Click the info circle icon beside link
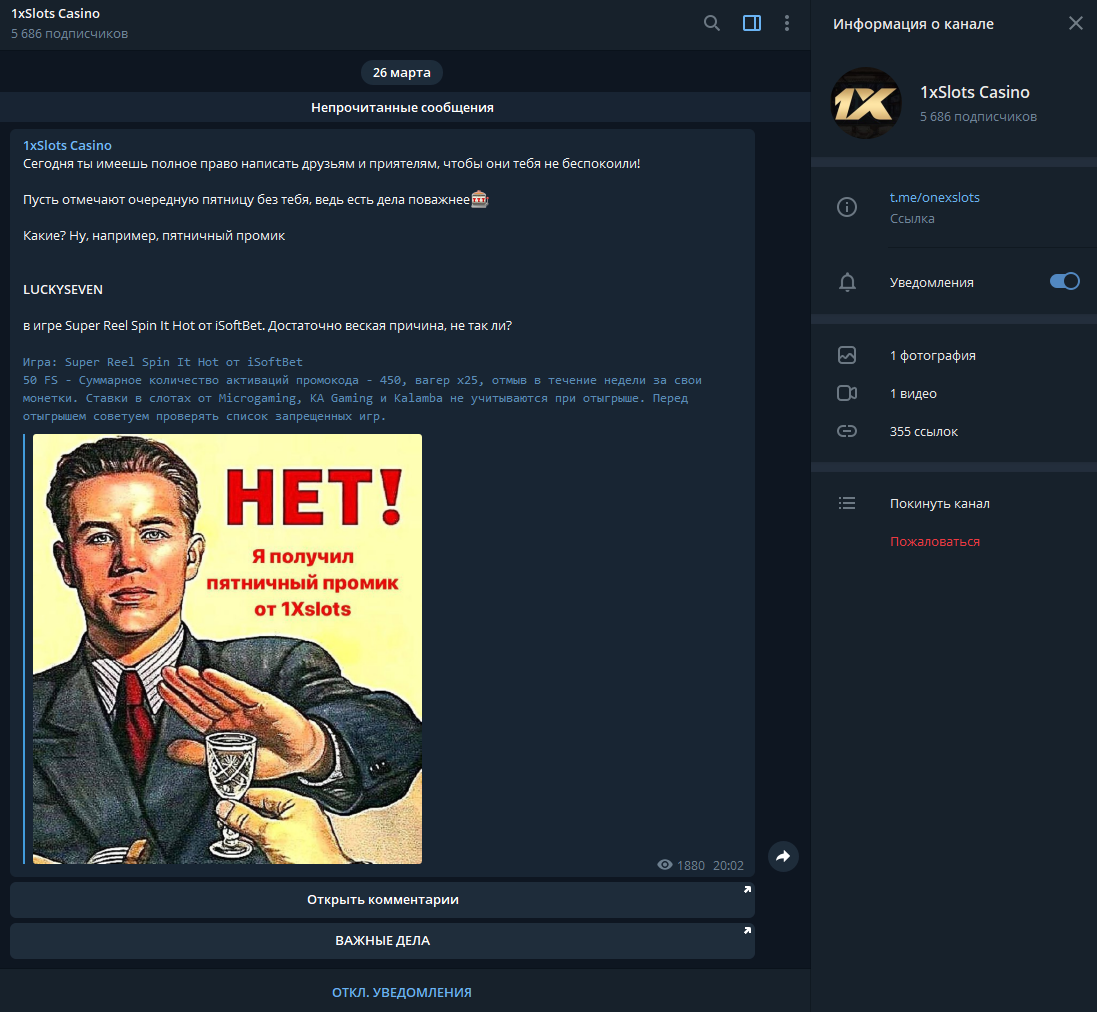This screenshot has width=1097, height=1012. [x=847, y=207]
